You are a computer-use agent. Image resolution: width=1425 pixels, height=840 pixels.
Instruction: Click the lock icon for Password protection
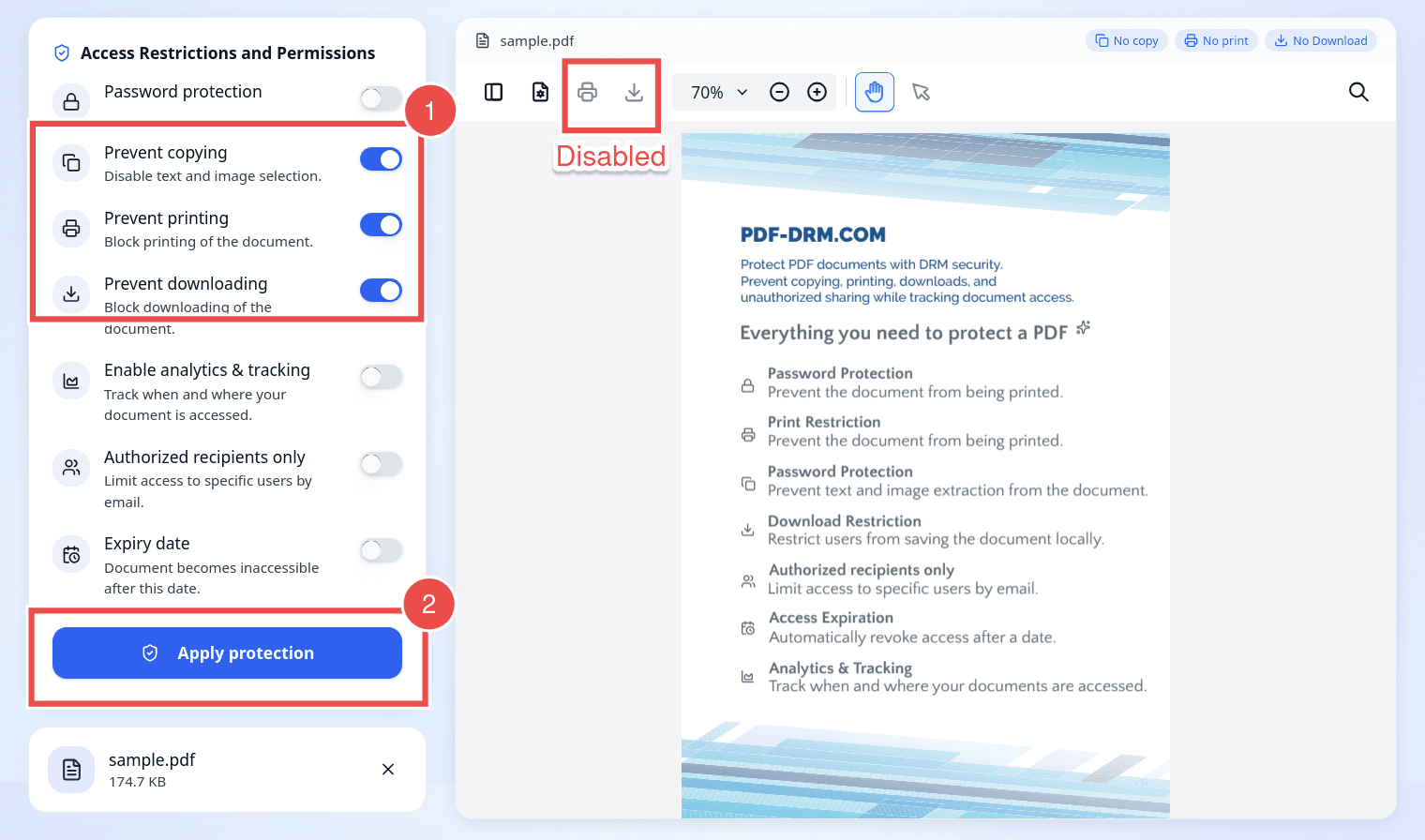[71, 101]
